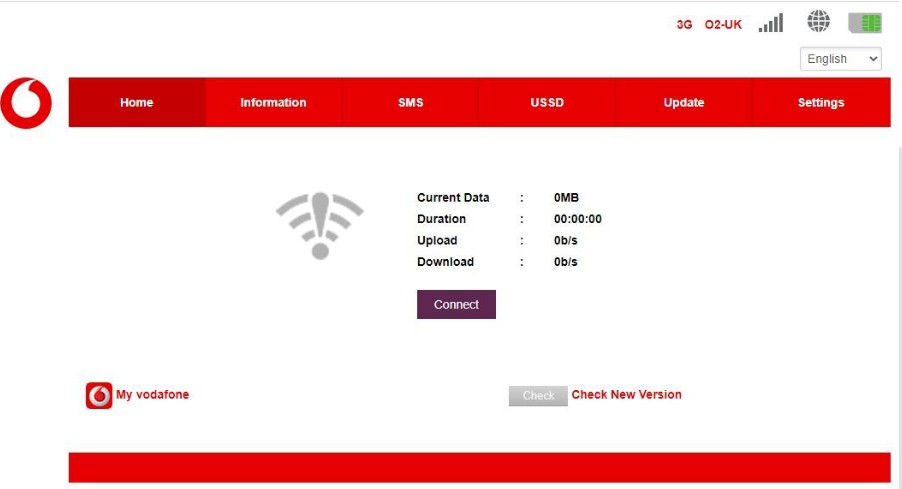
Task: Follow the My vodafone link text
Action: tap(152, 395)
